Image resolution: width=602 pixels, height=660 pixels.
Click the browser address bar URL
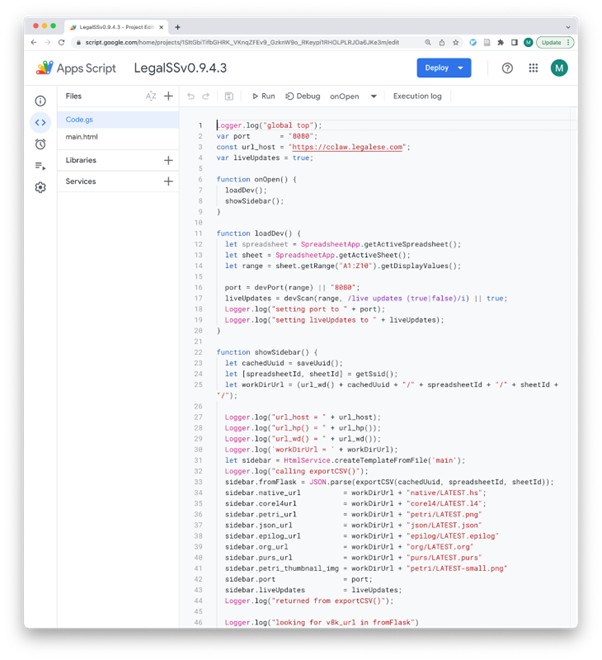[242, 43]
